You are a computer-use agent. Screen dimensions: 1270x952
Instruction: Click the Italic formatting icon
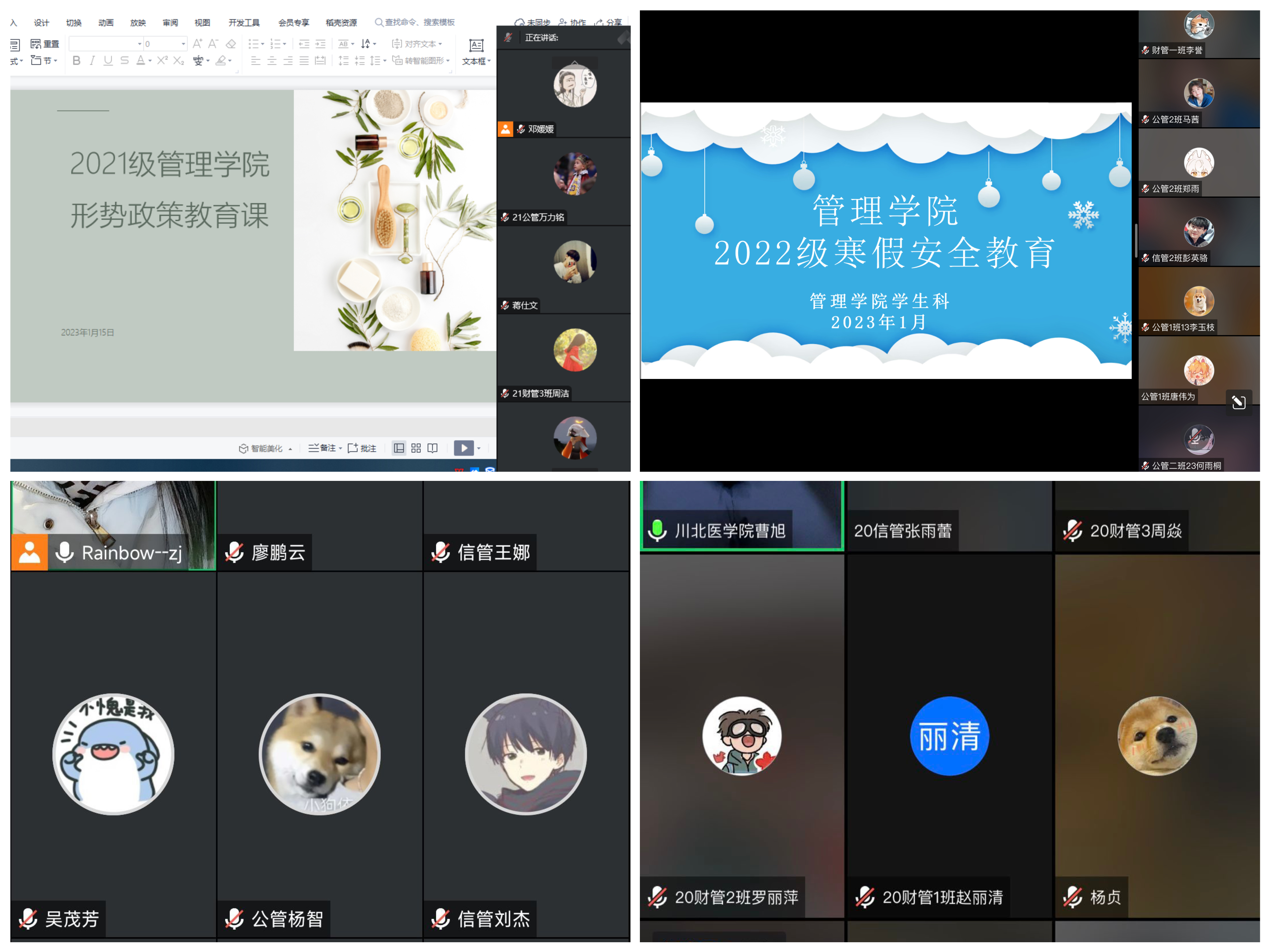click(x=93, y=61)
